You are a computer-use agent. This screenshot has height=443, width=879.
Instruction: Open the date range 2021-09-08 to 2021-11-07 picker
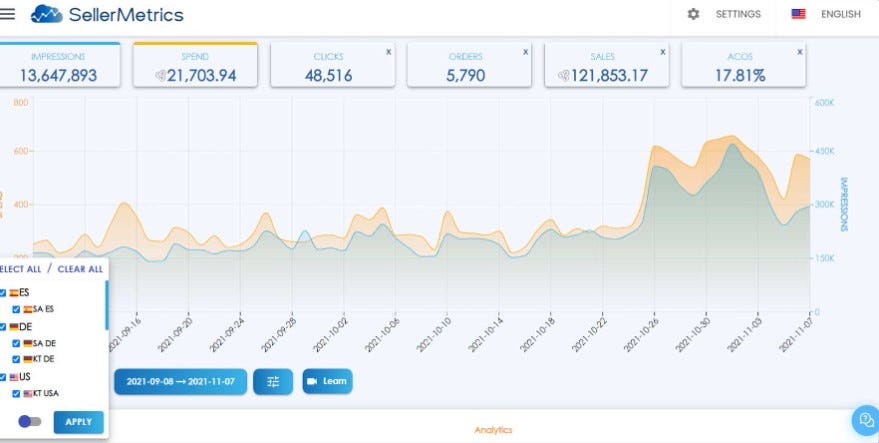tap(181, 382)
